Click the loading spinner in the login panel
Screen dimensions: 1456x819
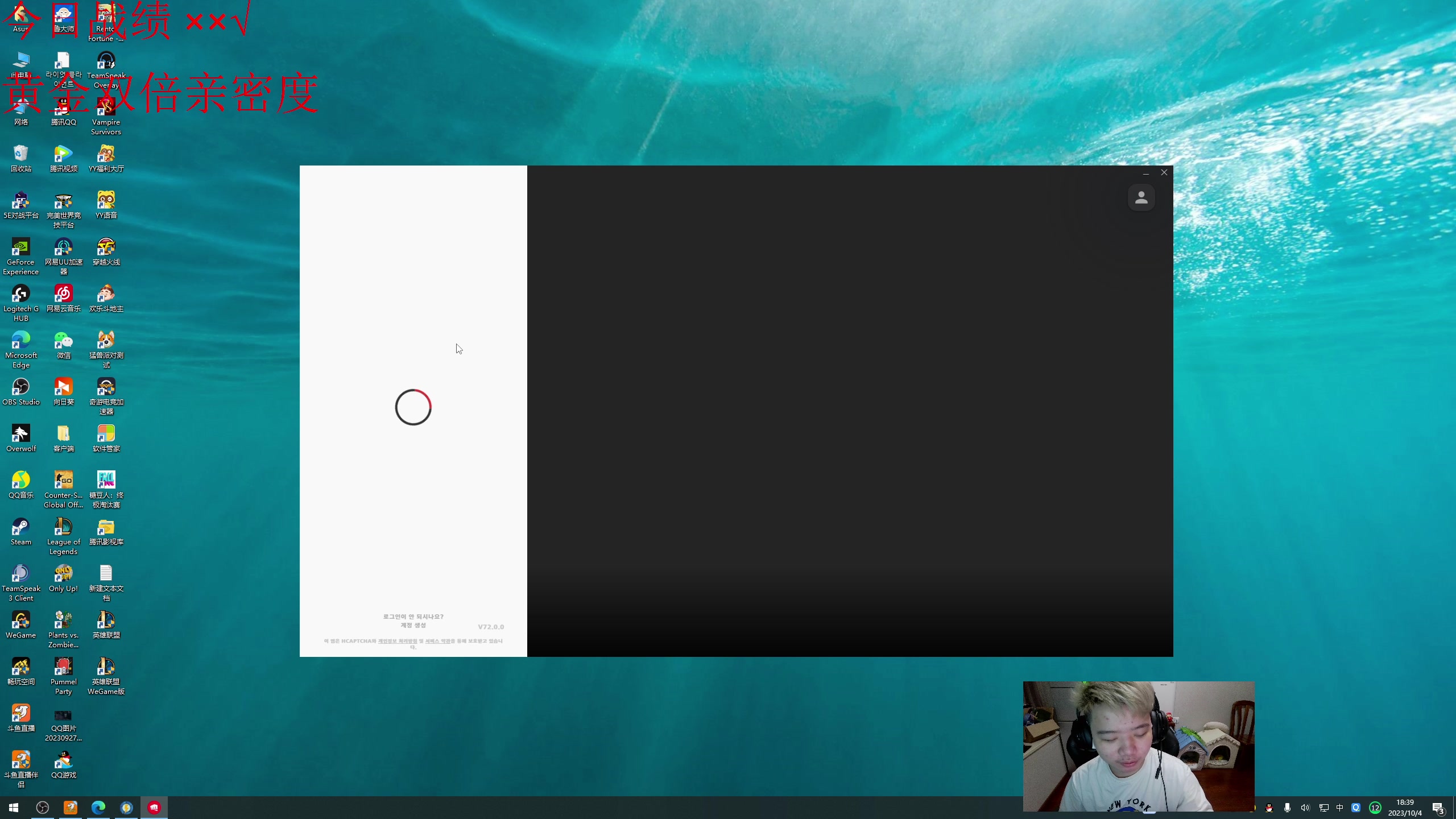pyautogui.click(x=413, y=407)
